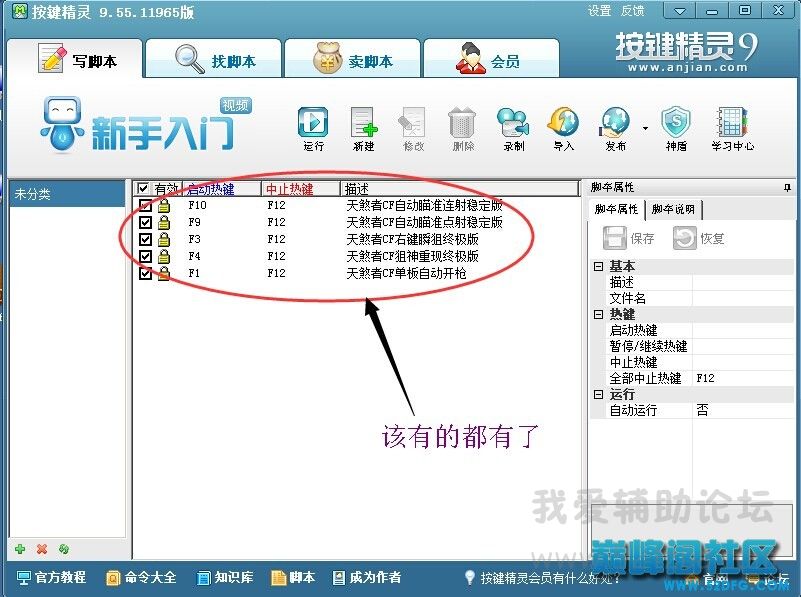801x597 pixels.
Task: Click the 文件名 property value field
Action: pos(743,298)
